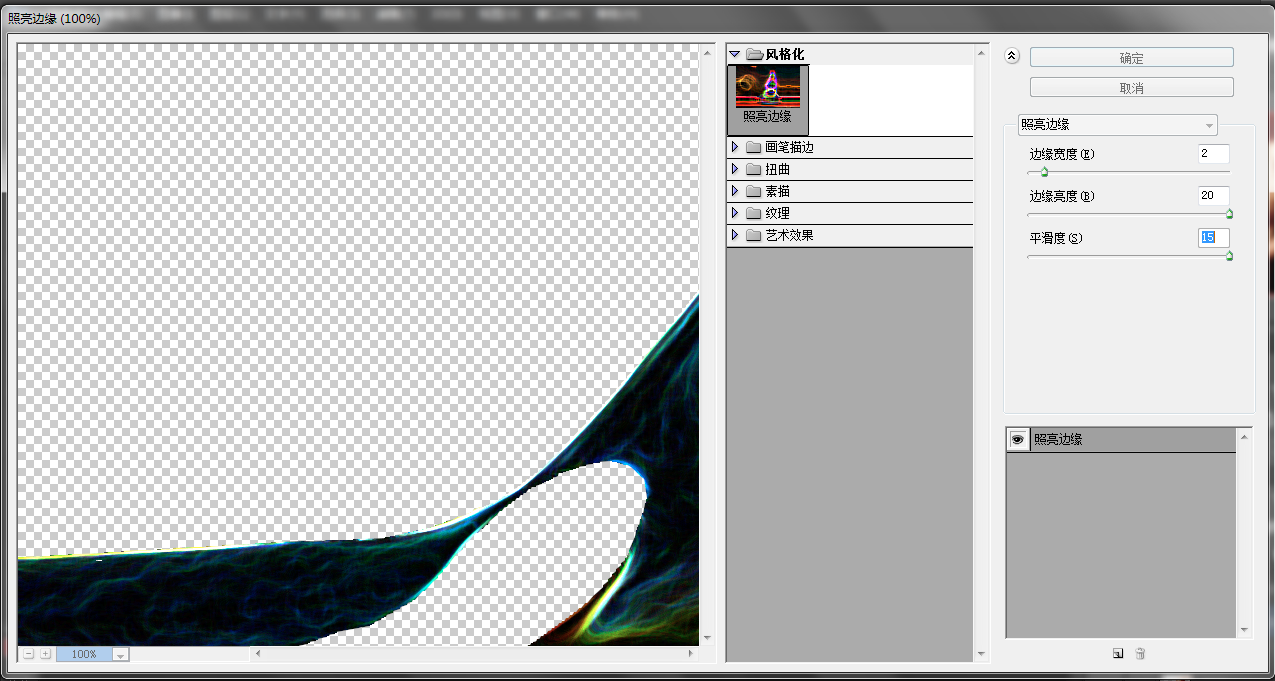1275x681 pixels.
Task: Click the 纹理 folder icon
Action: tap(754, 213)
